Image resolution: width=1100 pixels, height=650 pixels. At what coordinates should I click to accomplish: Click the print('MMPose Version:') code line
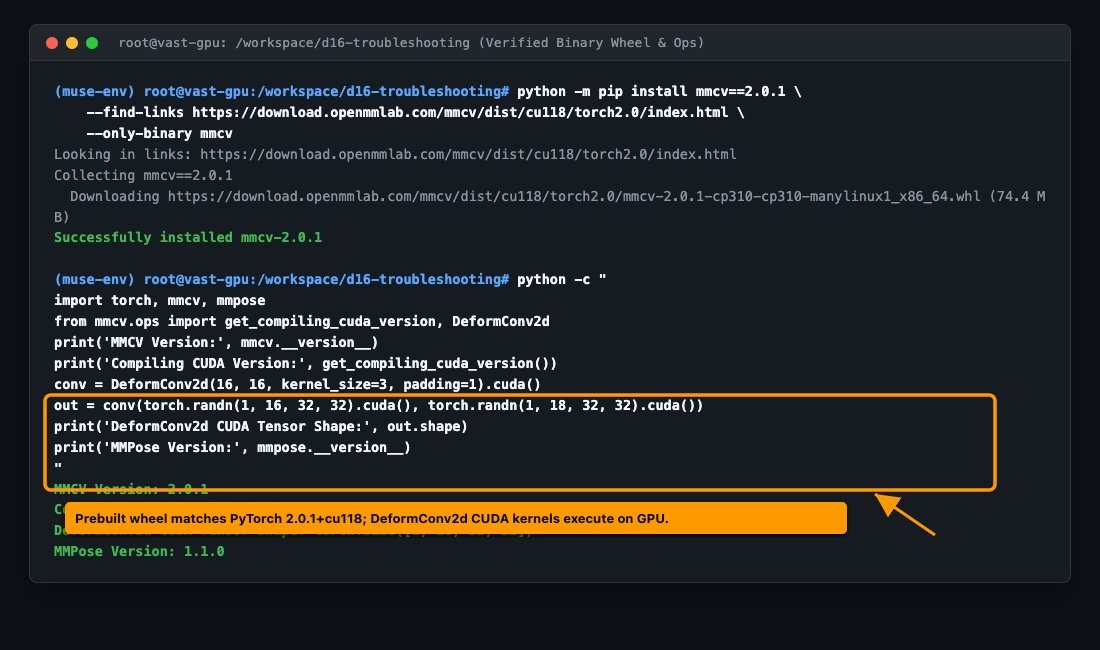point(232,447)
